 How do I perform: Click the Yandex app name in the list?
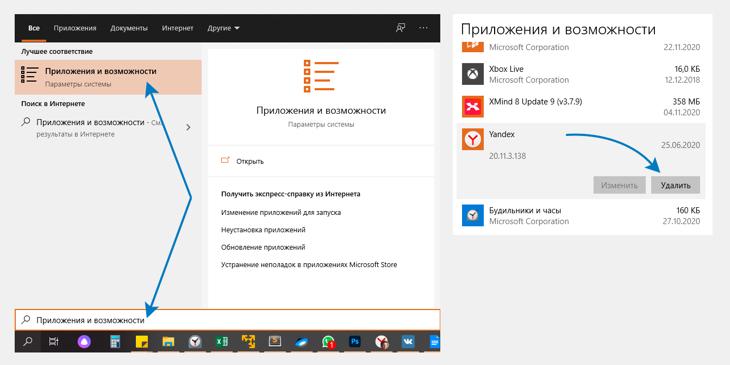502,134
